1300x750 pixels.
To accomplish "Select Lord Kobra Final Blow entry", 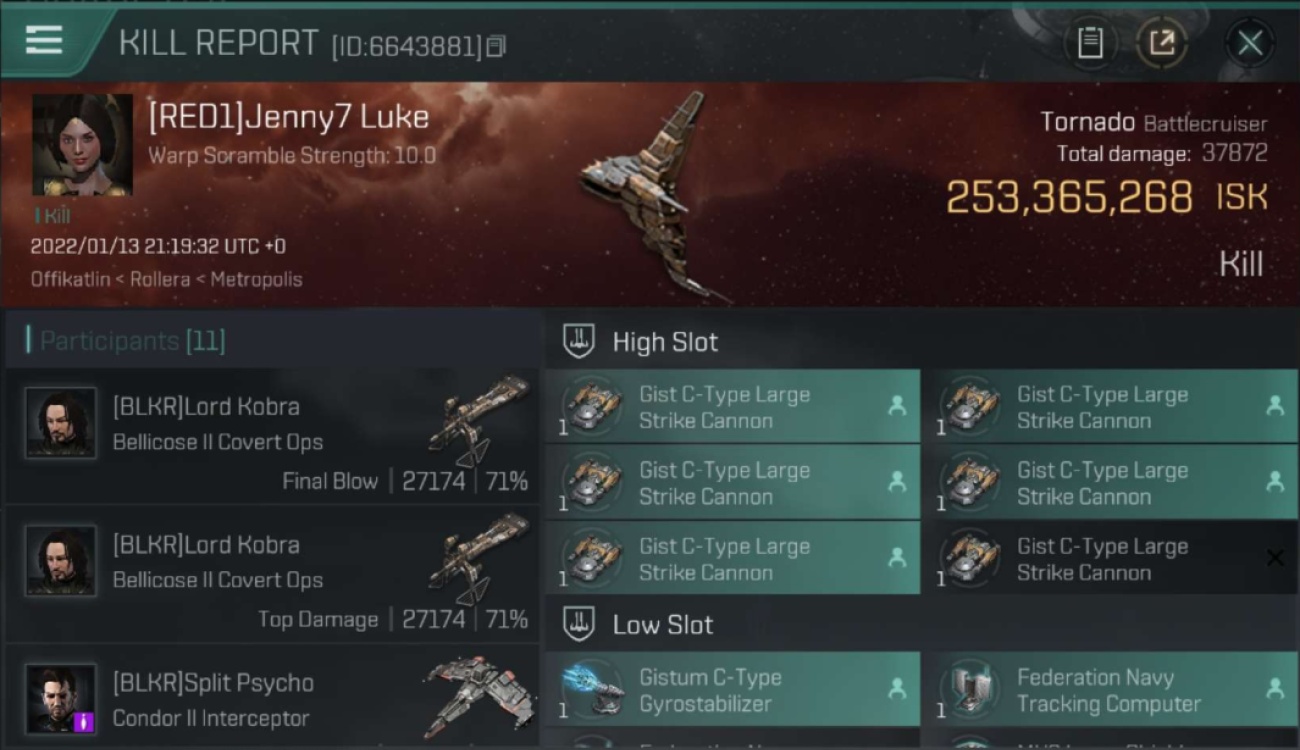I will coord(272,437).
